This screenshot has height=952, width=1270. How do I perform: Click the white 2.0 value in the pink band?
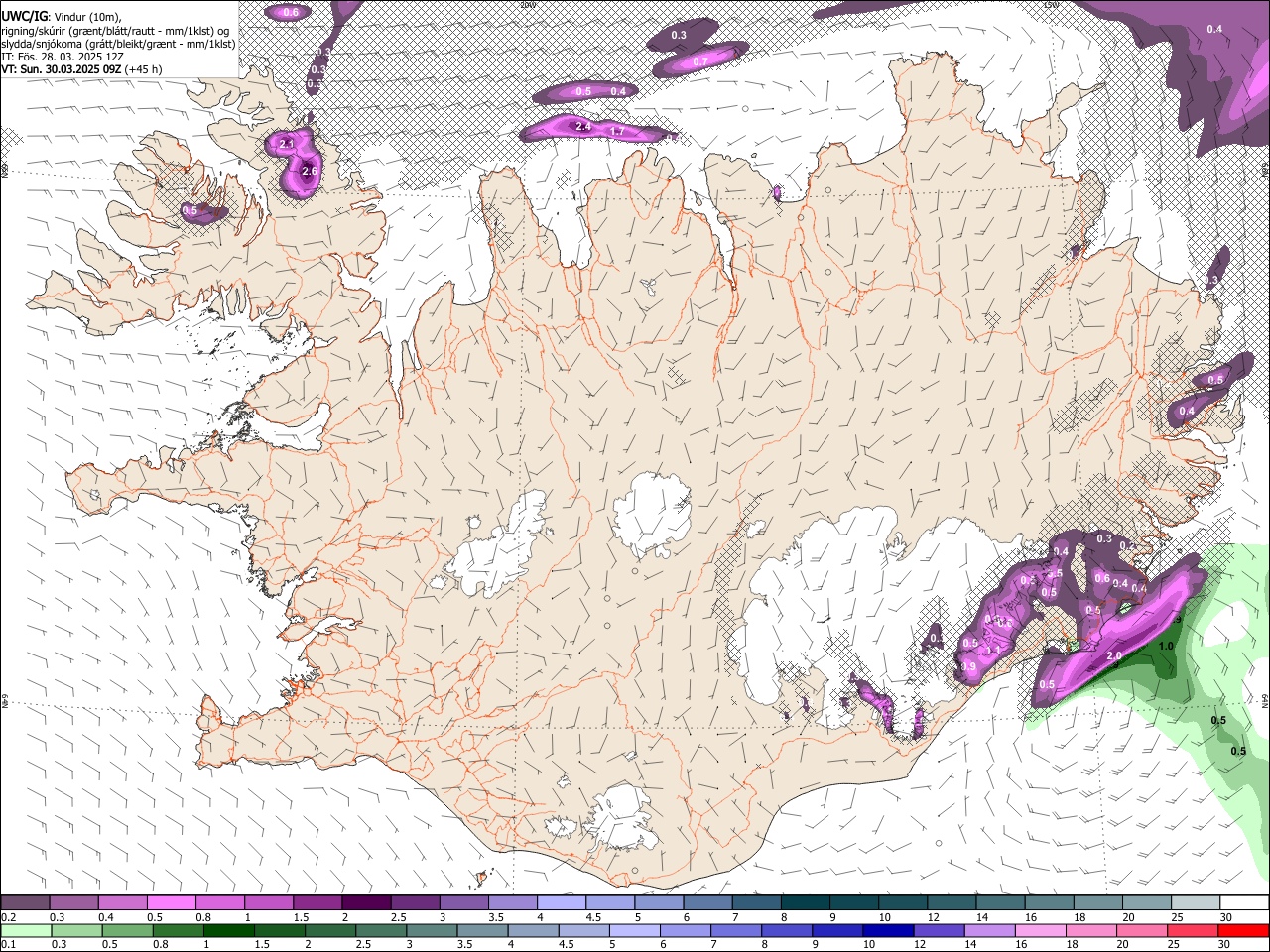(1114, 656)
